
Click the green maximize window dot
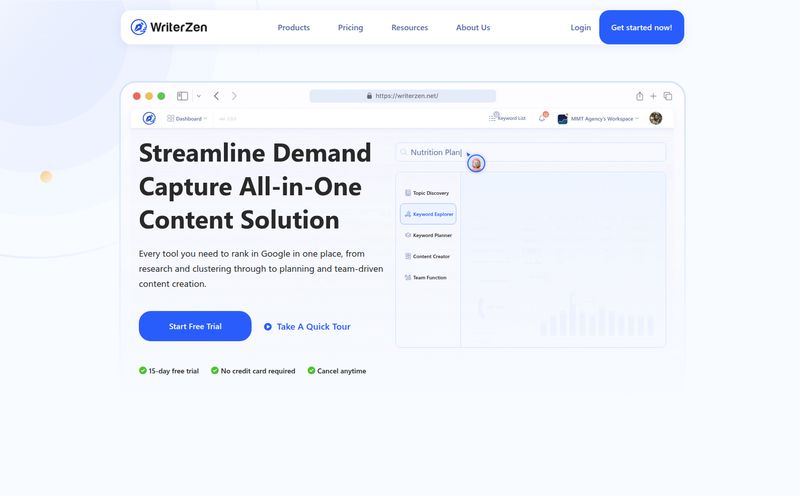pos(161,96)
